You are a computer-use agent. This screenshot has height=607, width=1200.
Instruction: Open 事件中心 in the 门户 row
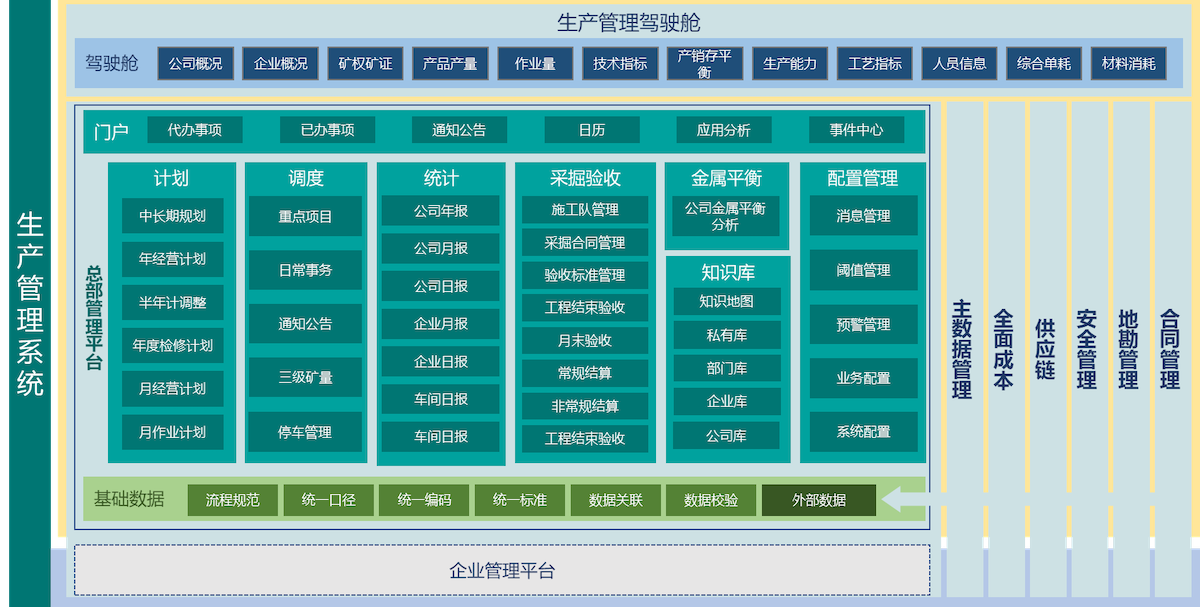point(856,130)
